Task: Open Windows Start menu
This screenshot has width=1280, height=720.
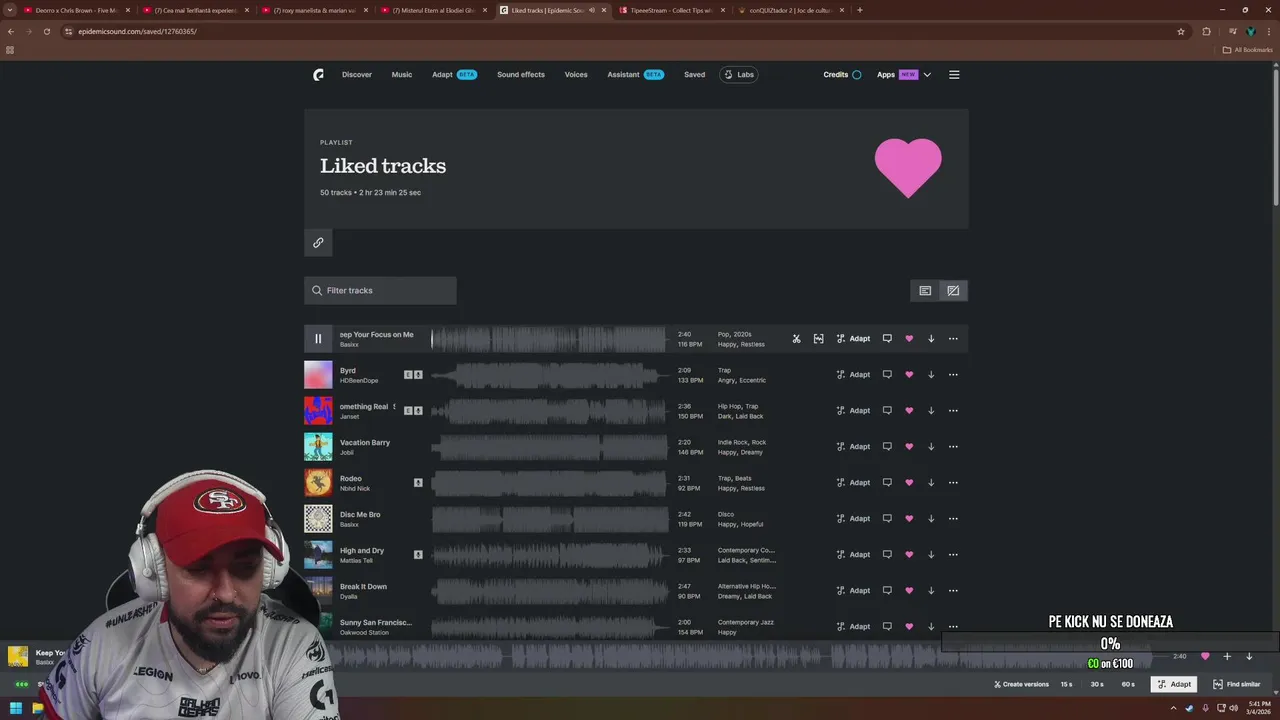Action: pos(16,709)
